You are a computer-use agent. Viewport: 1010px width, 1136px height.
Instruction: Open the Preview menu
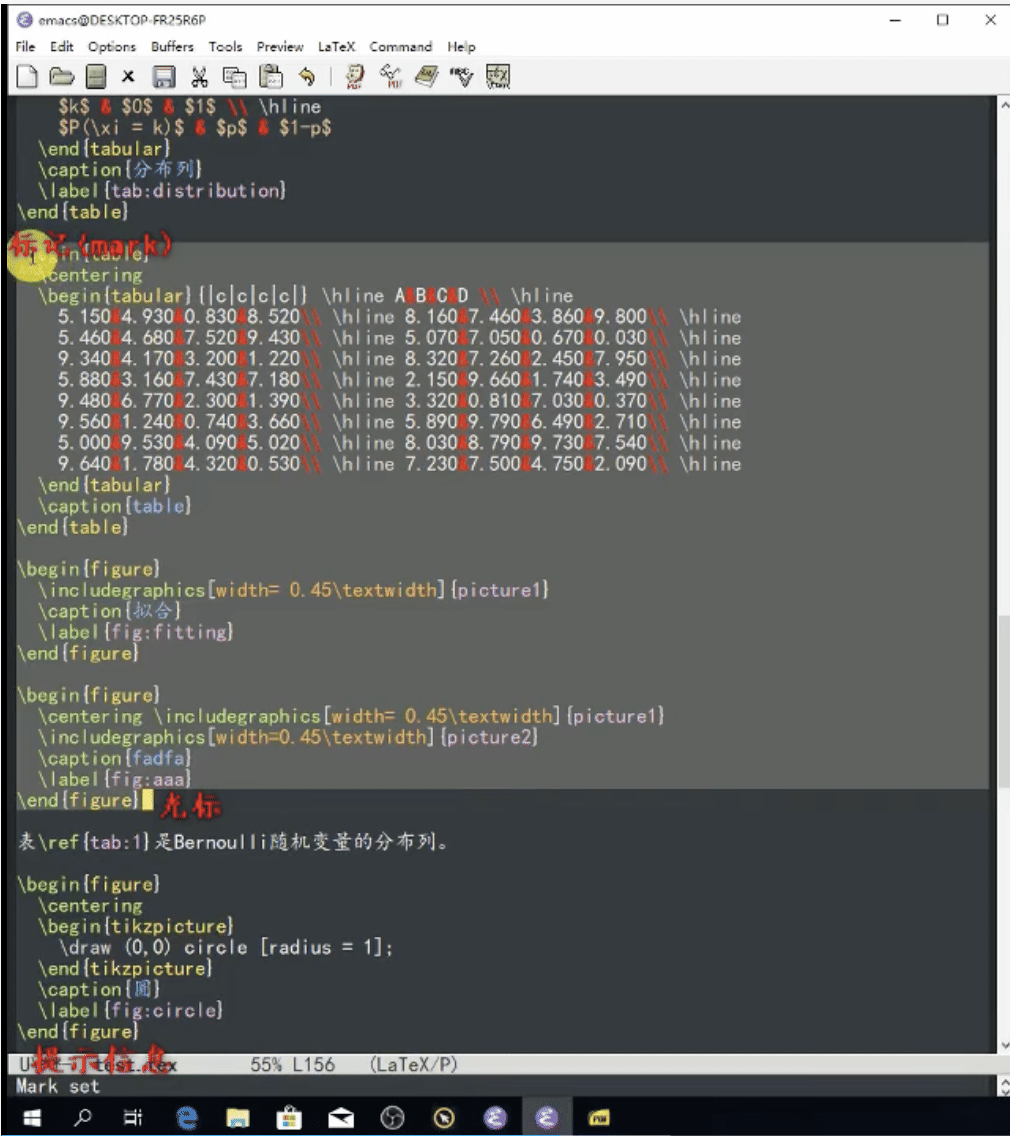[279, 46]
